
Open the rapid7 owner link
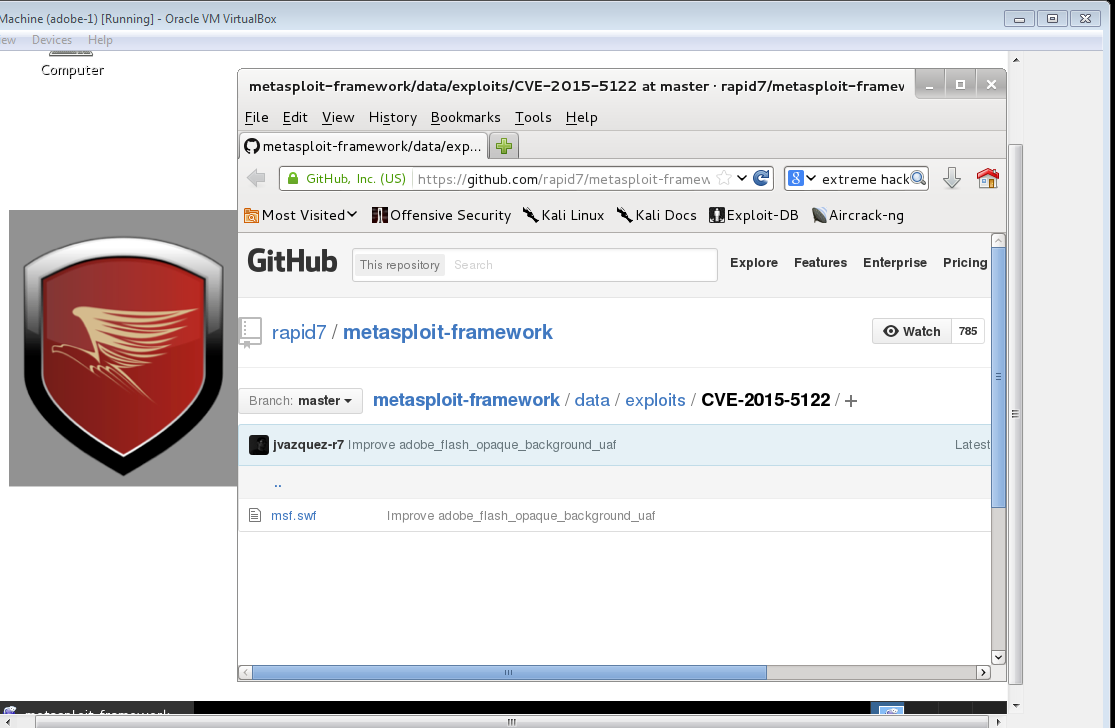click(x=299, y=332)
